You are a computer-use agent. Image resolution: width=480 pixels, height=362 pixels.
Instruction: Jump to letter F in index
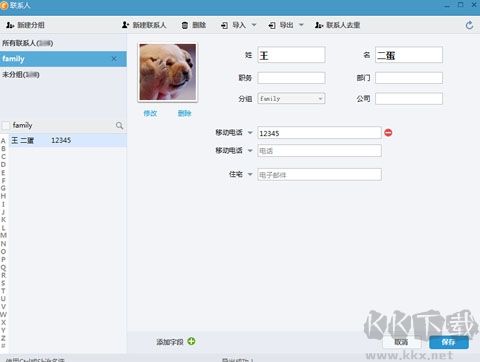(3, 180)
